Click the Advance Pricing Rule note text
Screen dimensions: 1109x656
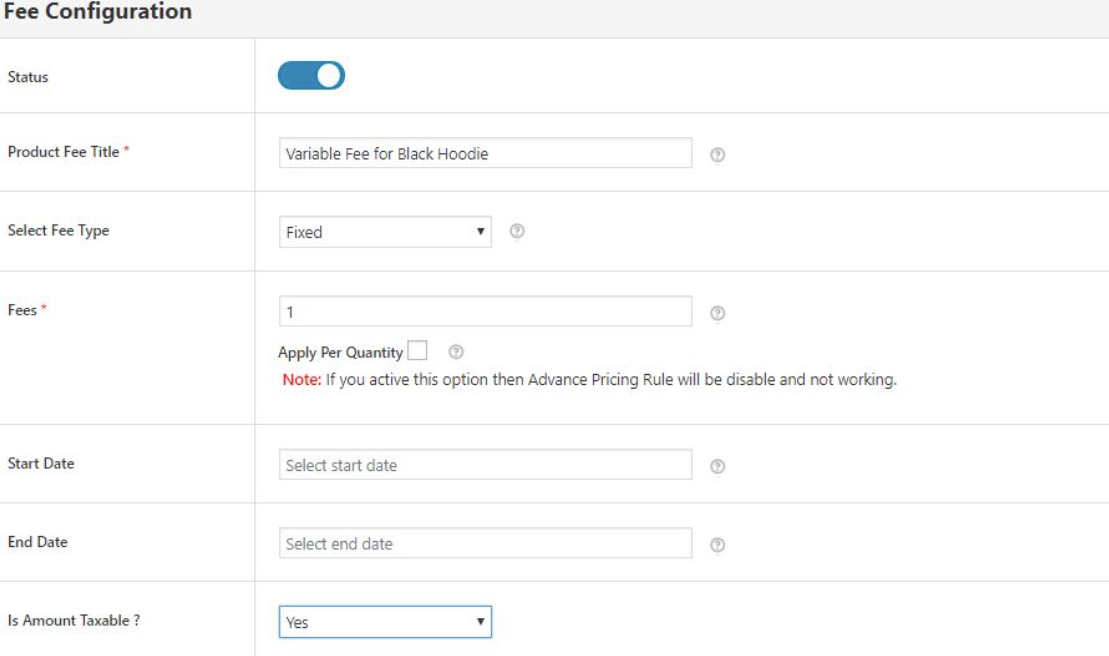589,380
